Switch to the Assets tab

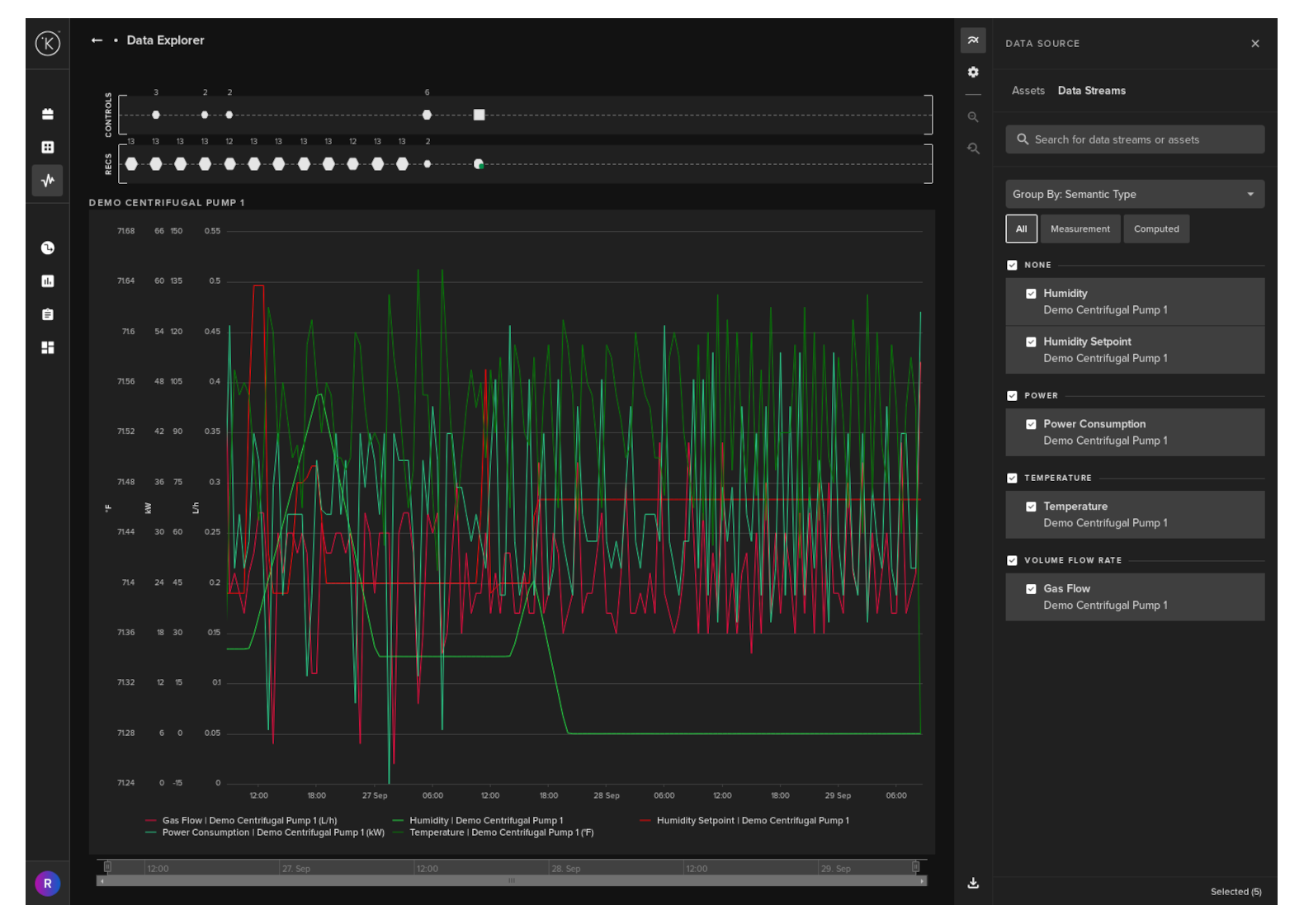coord(1028,91)
